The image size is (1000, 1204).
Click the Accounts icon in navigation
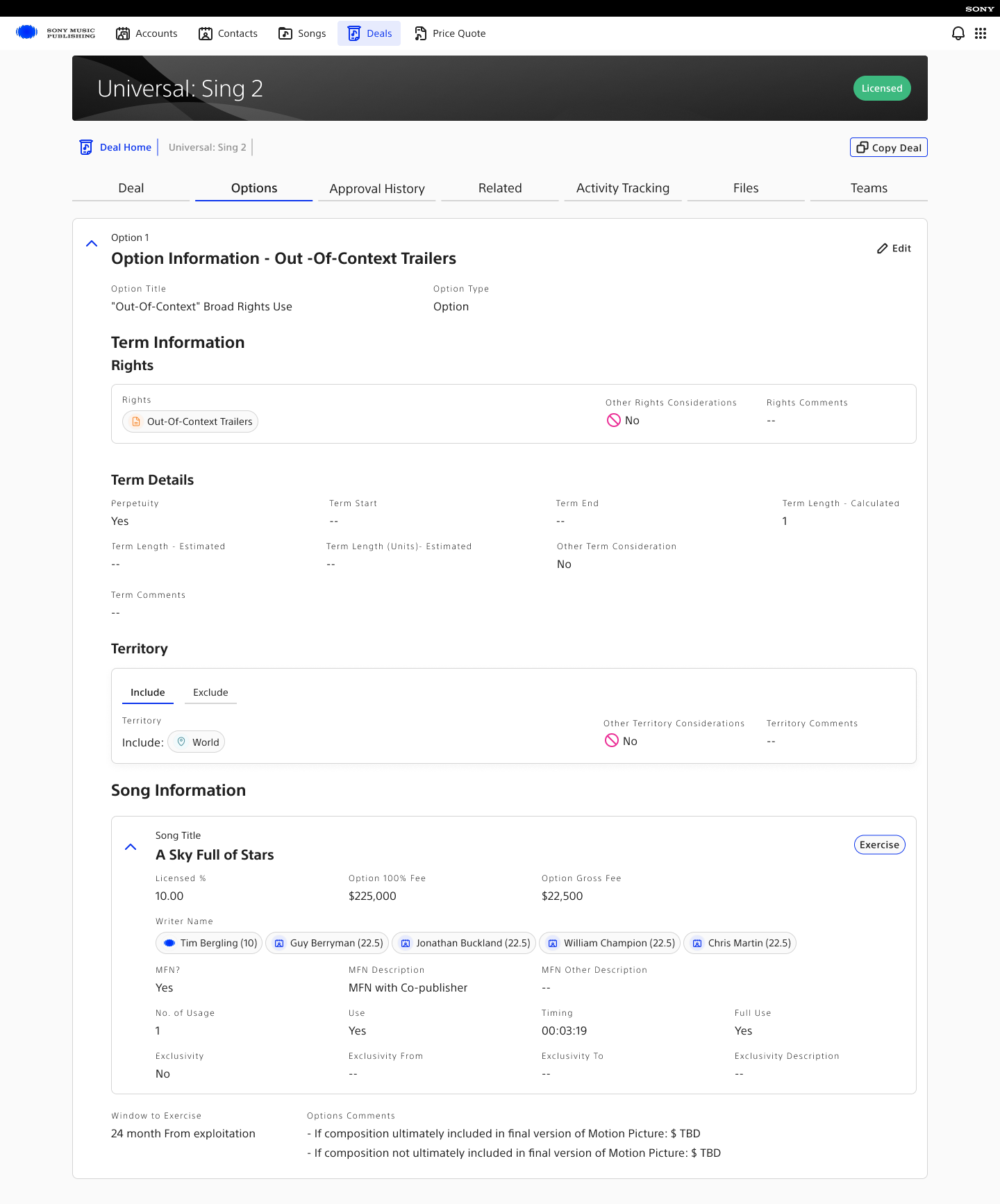coord(123,33)
